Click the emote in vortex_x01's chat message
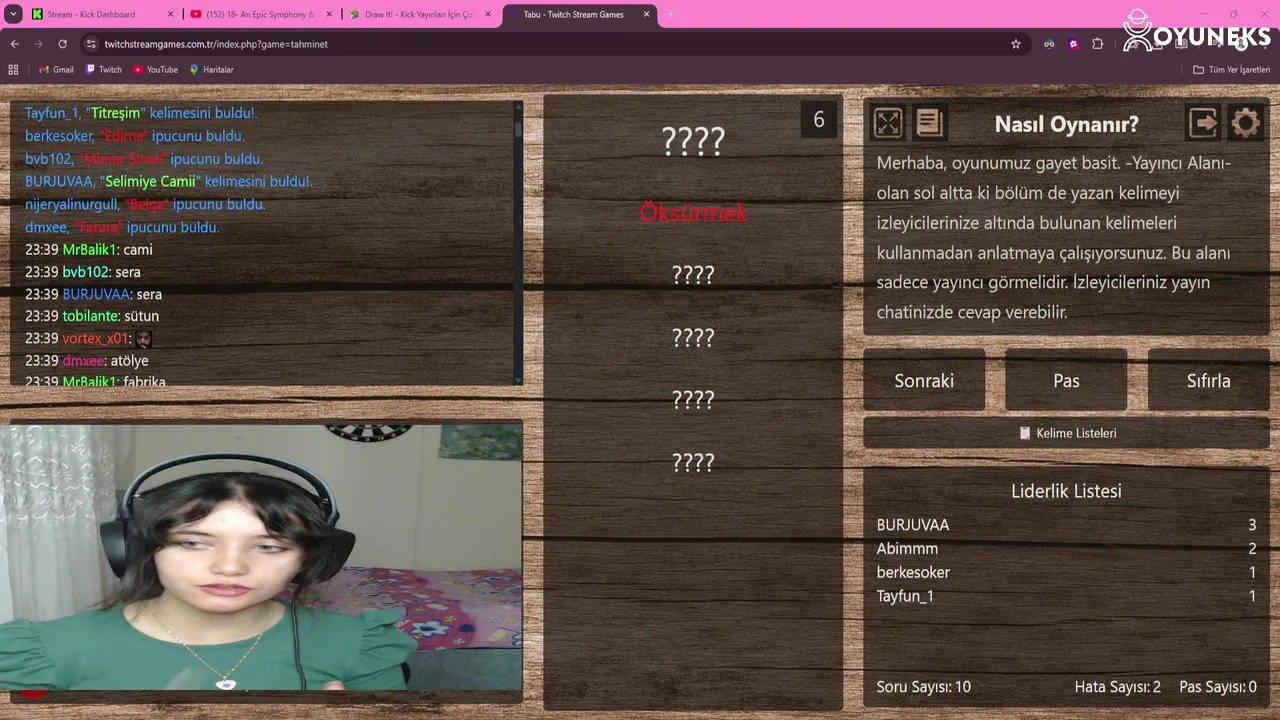 pyautogui.click(x=143, y=339)
